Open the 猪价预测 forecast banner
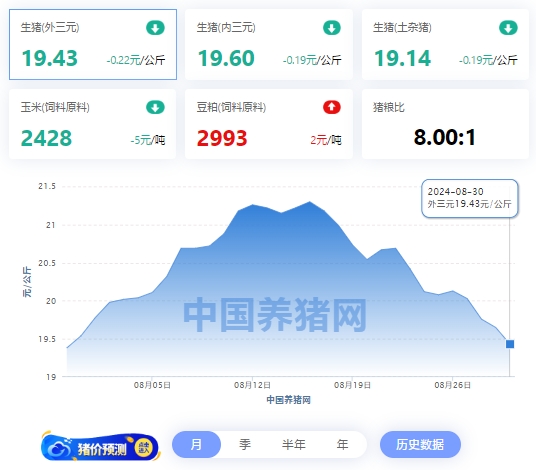Screen dimensions: 536x470 point(100,447)
